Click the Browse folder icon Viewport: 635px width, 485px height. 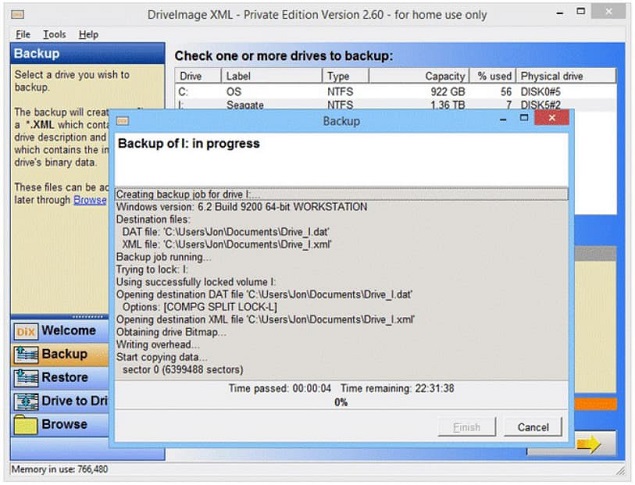(x=26, y=424)
